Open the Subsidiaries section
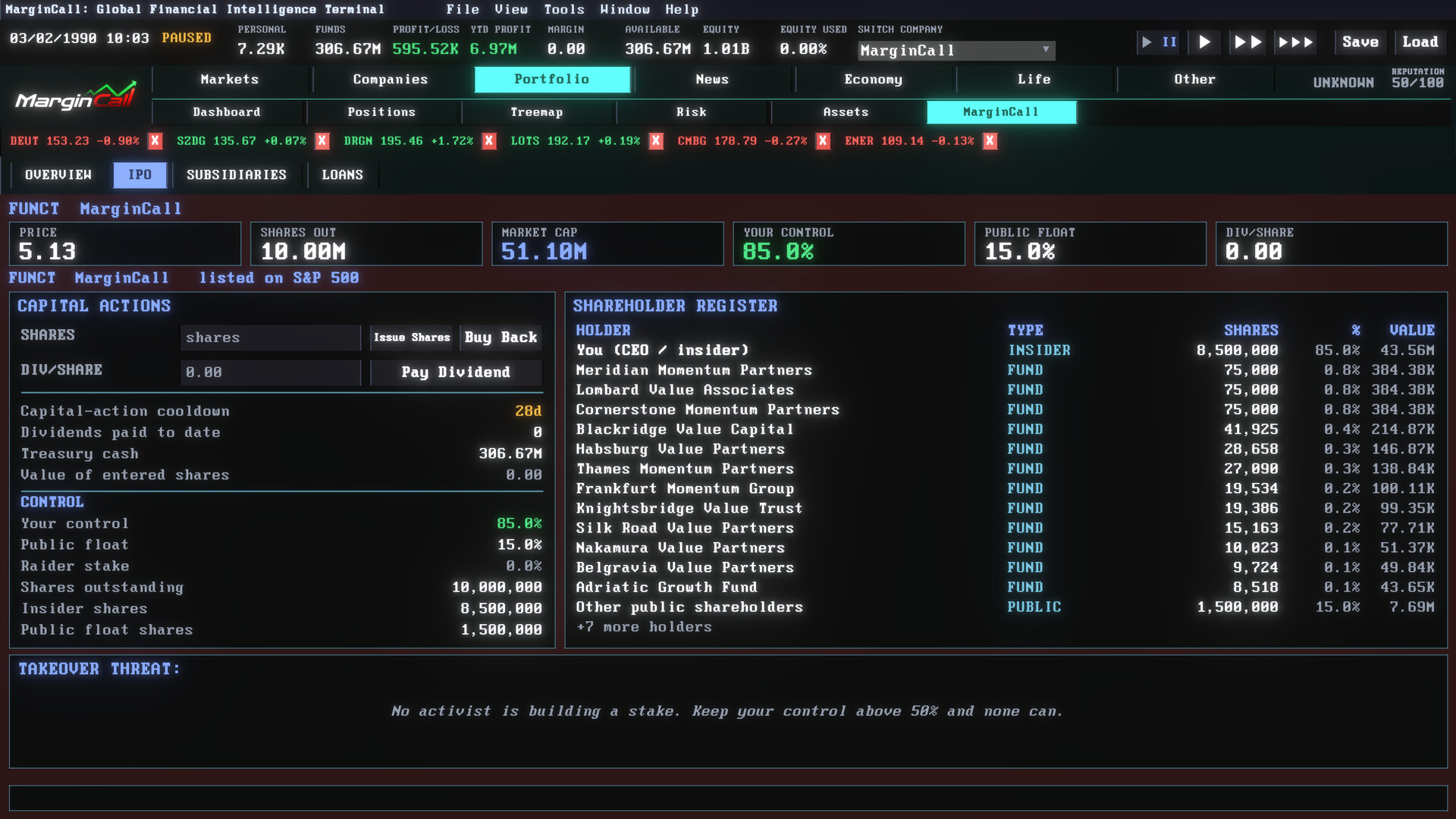The image size is (1456, 819). click(x=237, y=175)
